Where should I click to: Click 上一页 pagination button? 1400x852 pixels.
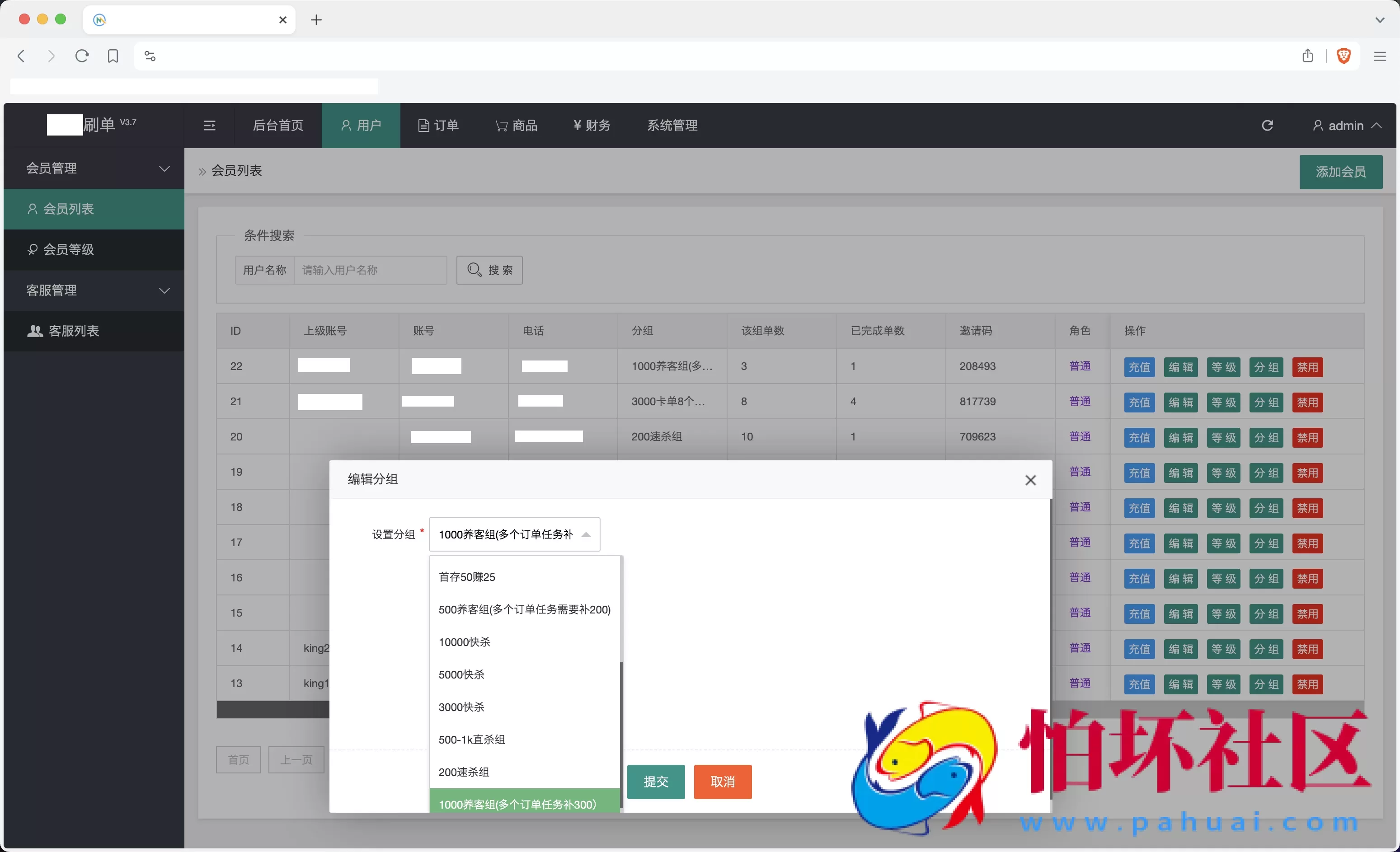tap(296, 759)
